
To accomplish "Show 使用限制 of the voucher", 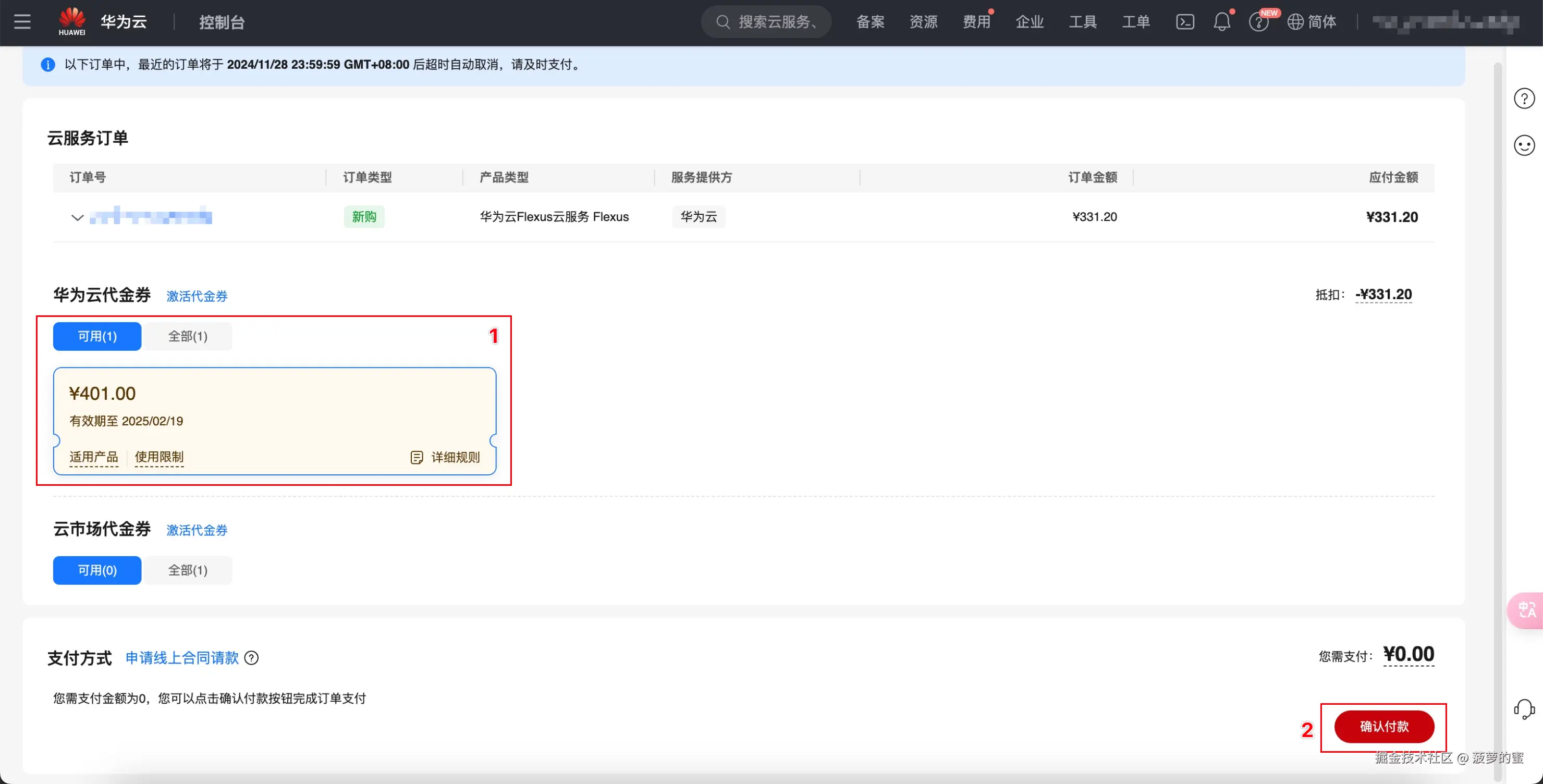I will click(160, 458).
